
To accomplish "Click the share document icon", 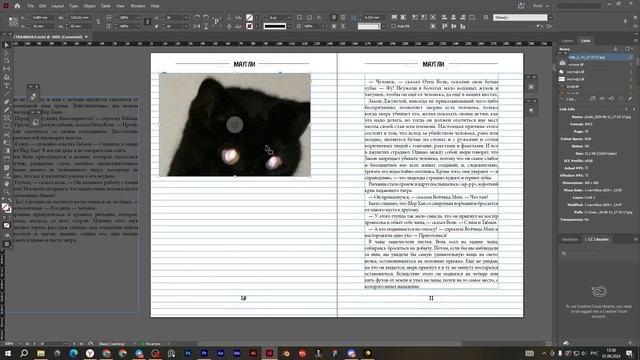I will [521, 6].
